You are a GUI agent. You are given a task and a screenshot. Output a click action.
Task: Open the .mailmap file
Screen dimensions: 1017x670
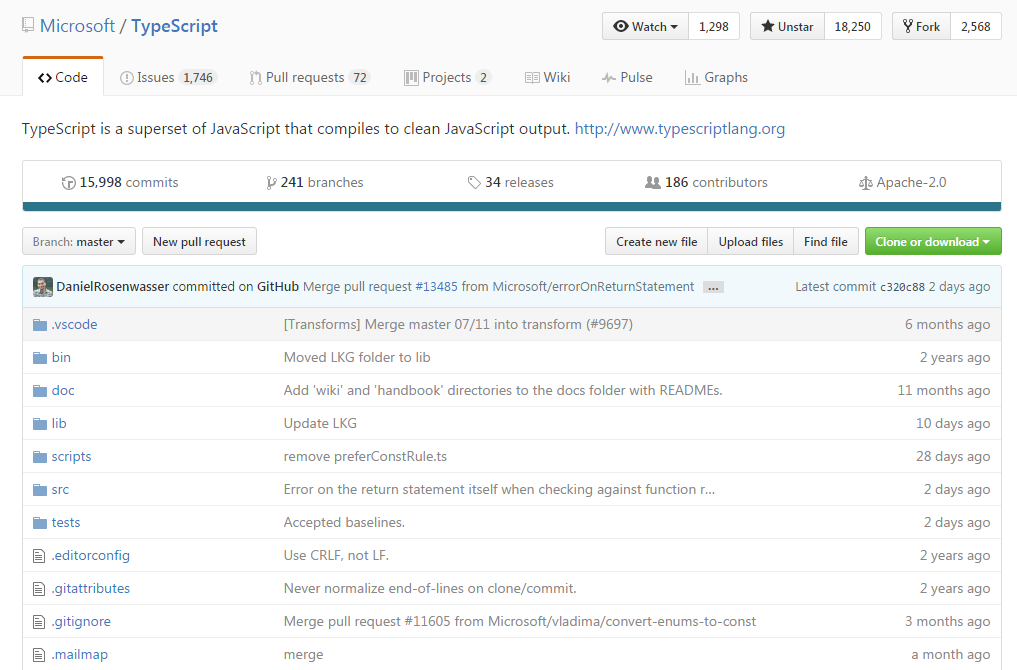pyautogui.click(x=80, y=654)
